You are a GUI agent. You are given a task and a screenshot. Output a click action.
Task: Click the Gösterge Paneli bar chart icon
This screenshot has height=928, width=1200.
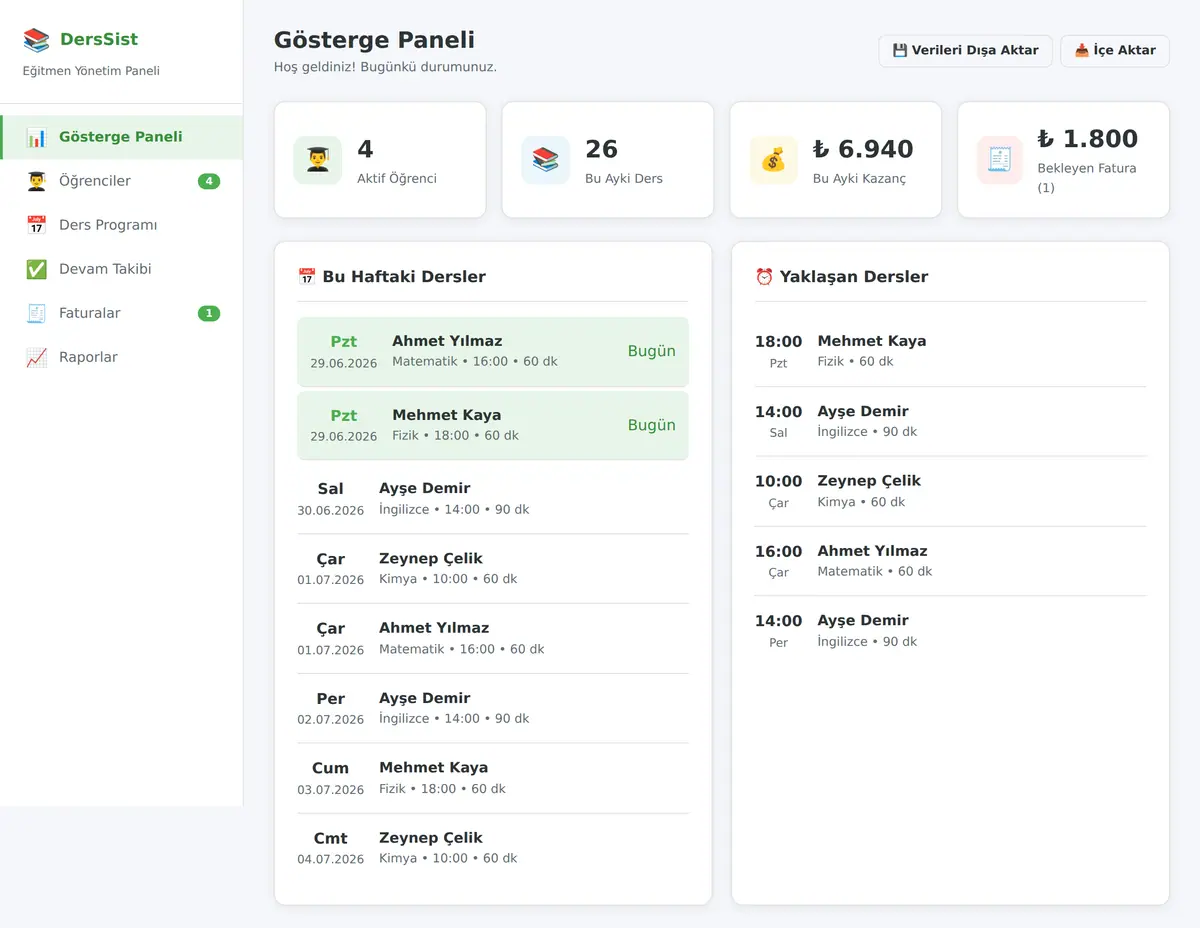pyautogui.click(x=37, y=137)
